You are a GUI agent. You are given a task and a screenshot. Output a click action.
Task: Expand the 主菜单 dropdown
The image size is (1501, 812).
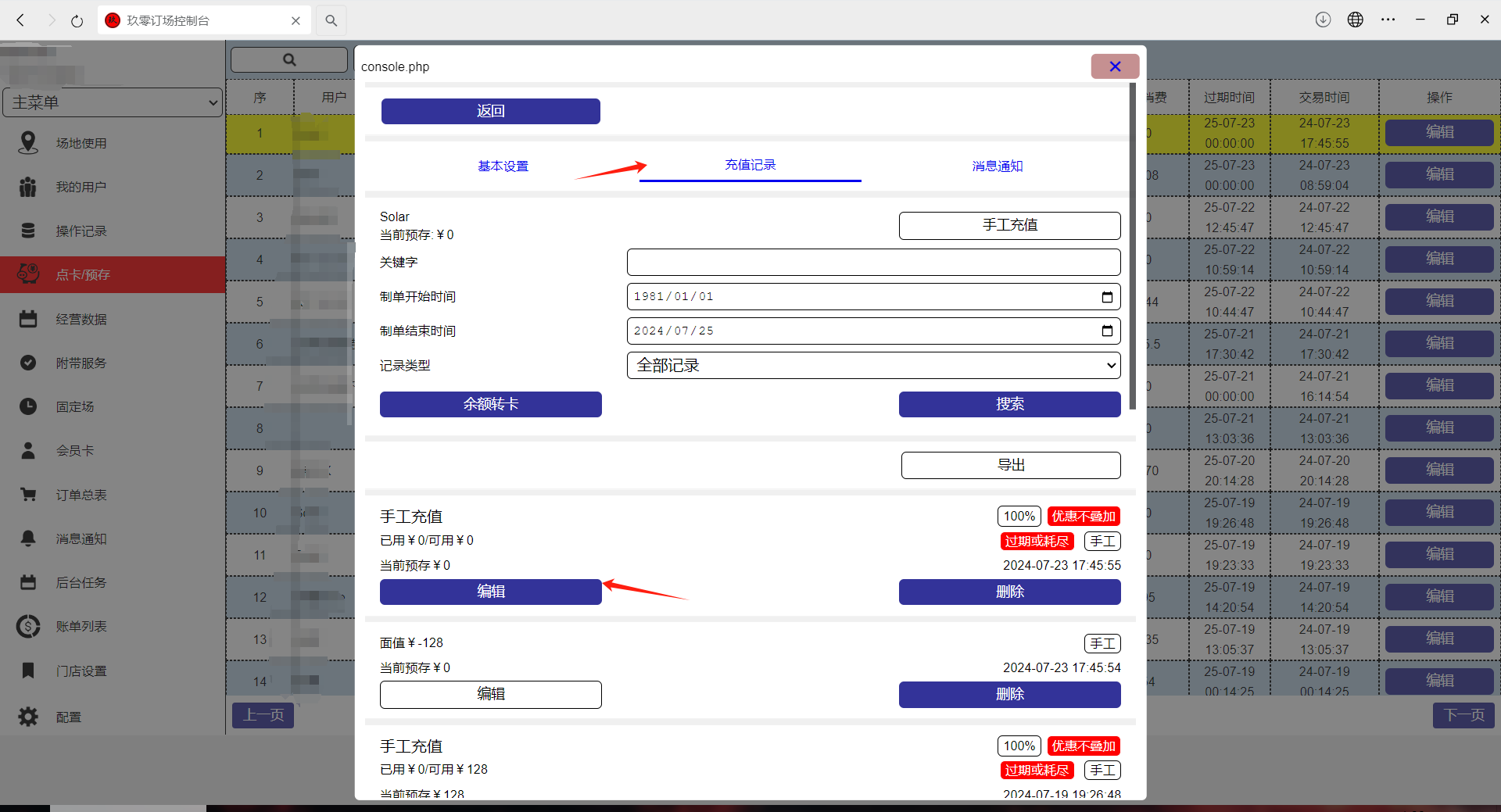[x=113, y=102]
